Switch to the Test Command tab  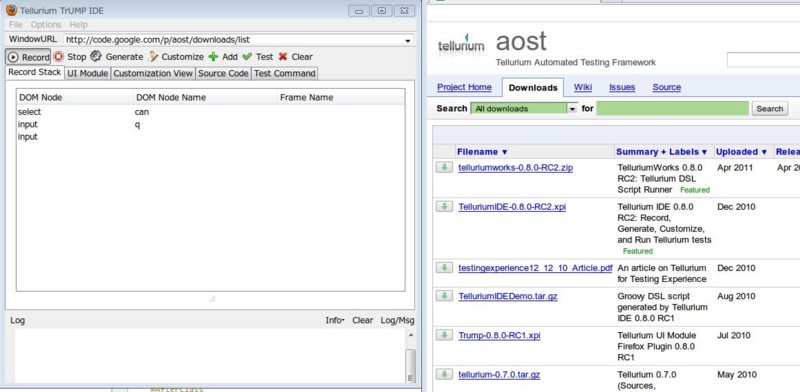coord(285,74)
